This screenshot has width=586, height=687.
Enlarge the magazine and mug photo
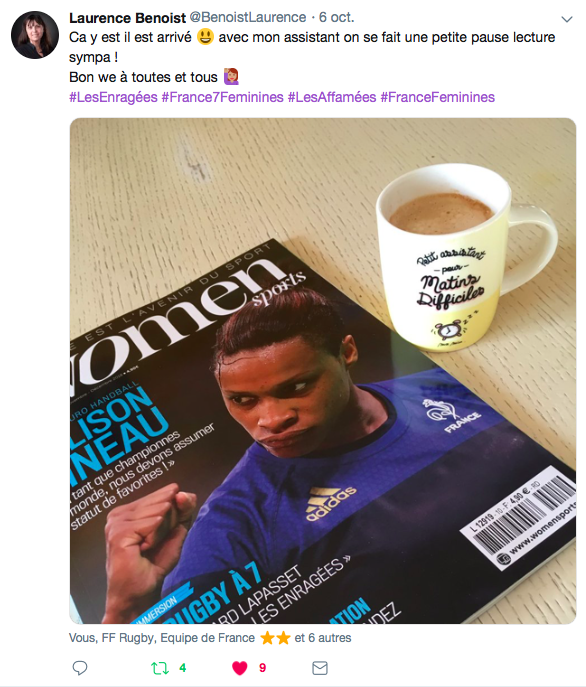click(323, 371)
